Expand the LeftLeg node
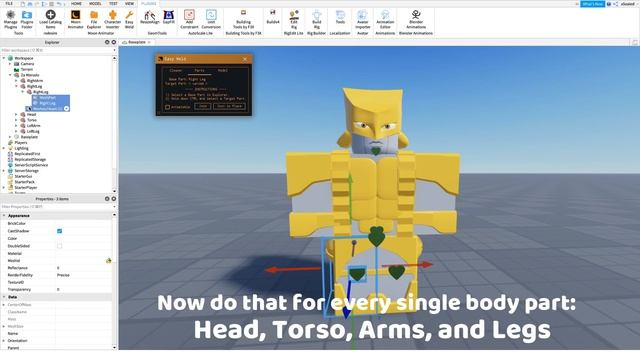640x360 pixels. coord(16,131)
